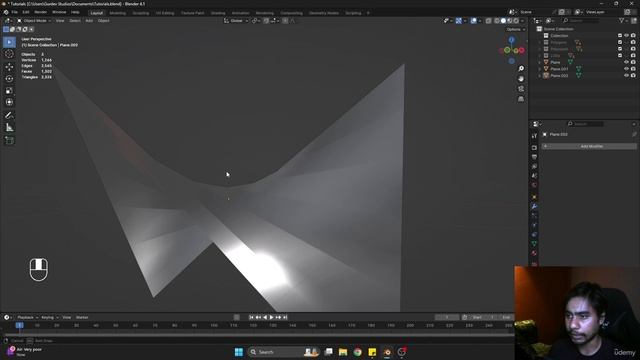Open the viewport Add menu

(x=89, y=20)
